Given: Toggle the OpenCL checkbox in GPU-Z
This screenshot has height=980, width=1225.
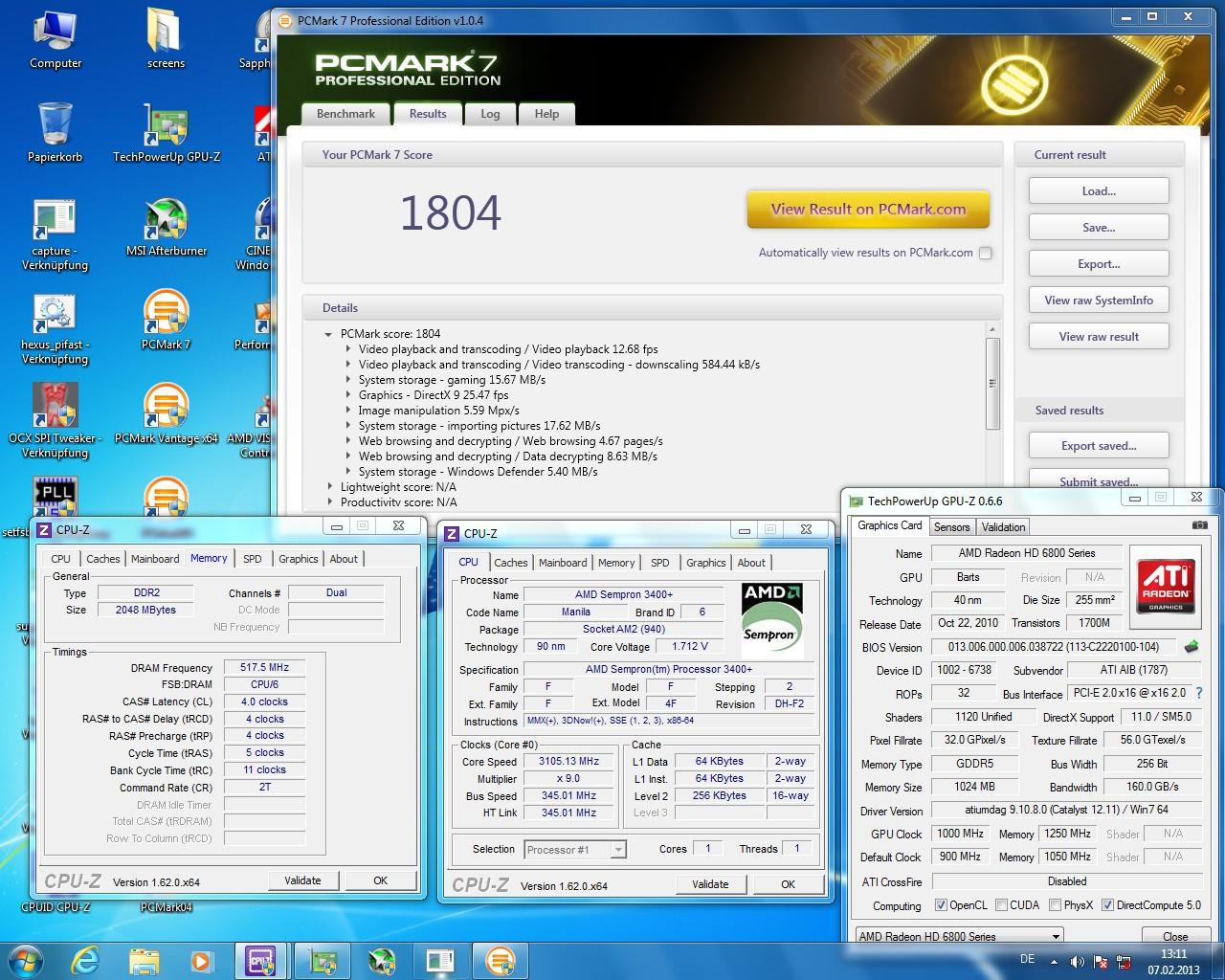Looking at the screenshot, I should pyautogui.click(x=941, y=904).
